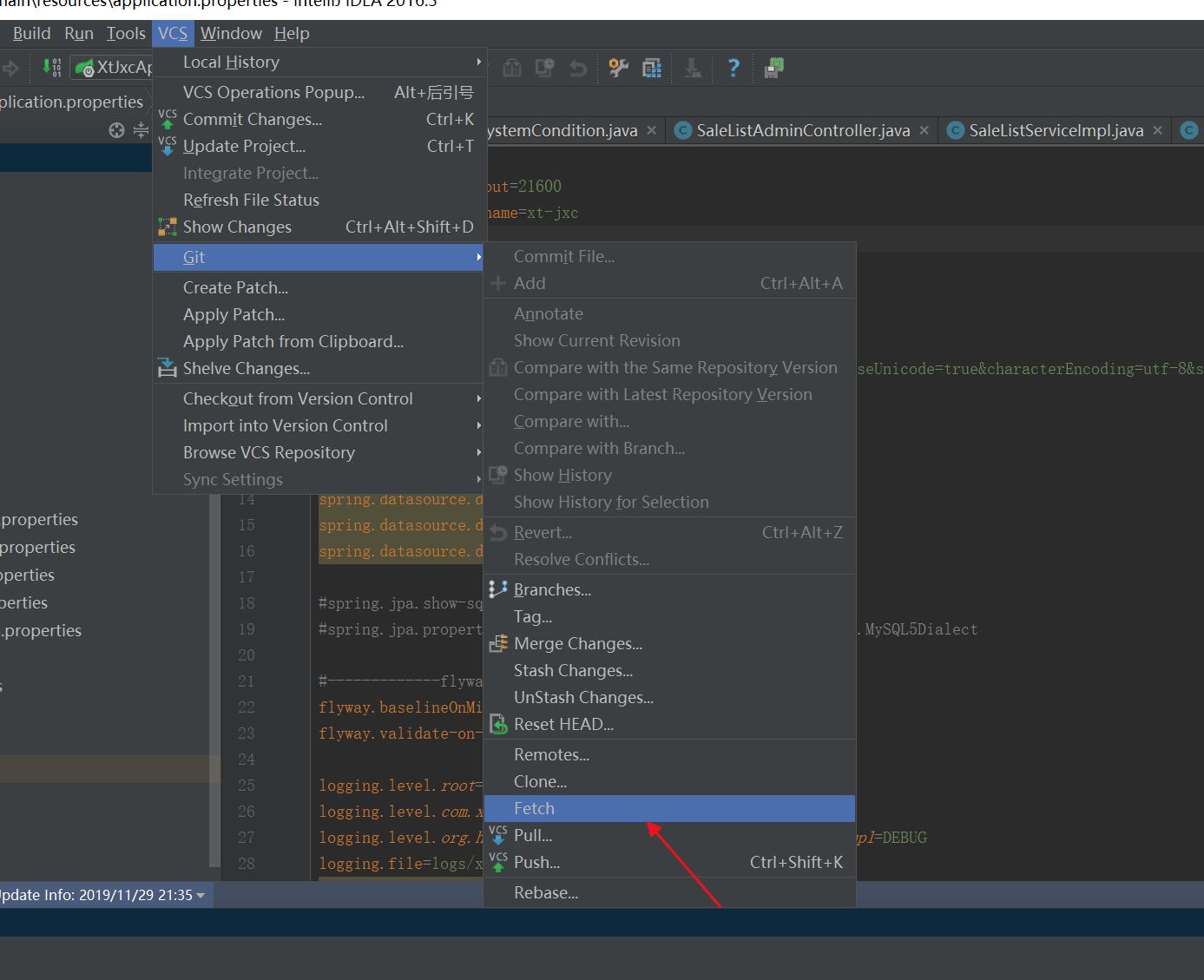Switch to SaleListServiceImpl.java tab
Viewport: 1204px width, 980px height.
(1055, 131)
